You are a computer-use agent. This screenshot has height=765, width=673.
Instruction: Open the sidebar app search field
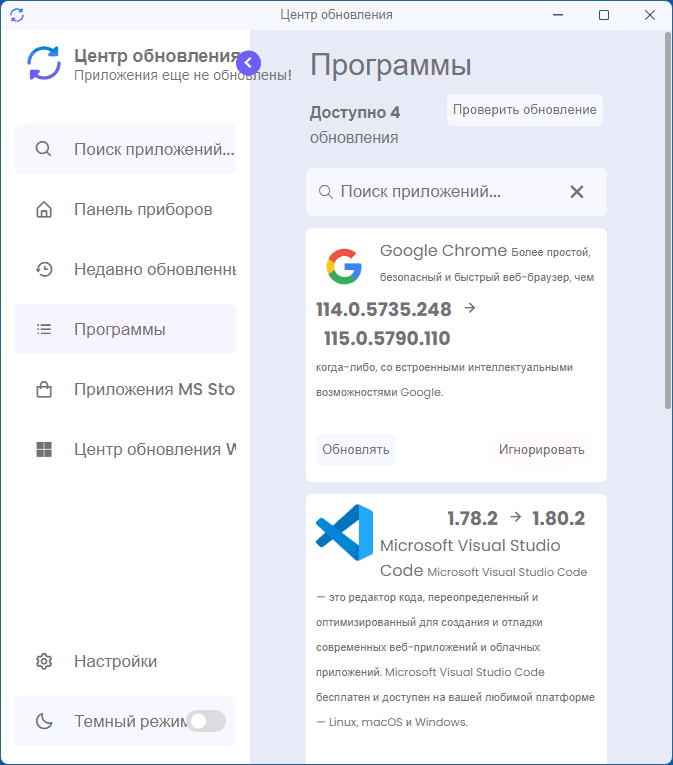(125, 149)
